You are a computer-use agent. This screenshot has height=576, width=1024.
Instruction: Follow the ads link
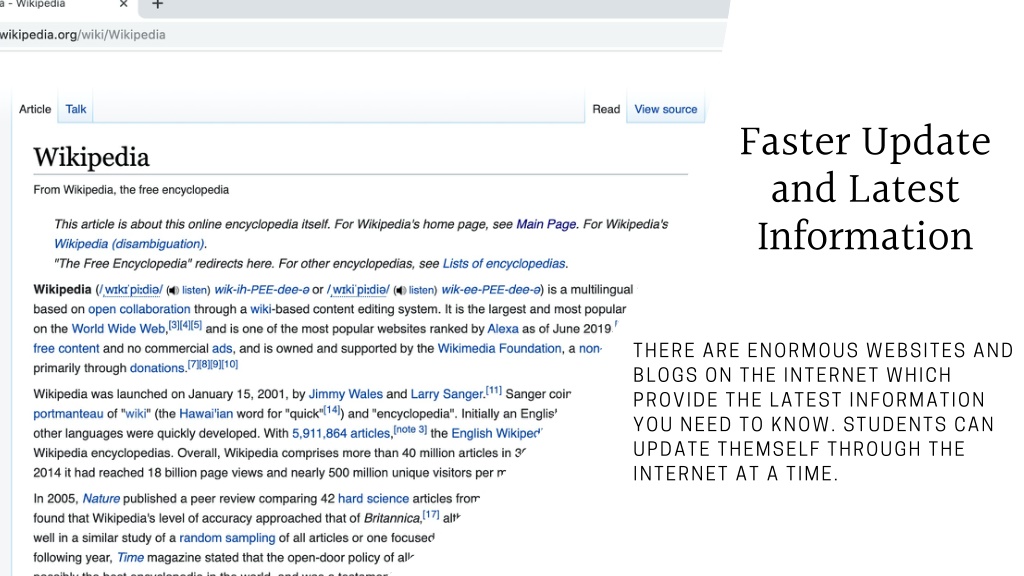(221, 348)
